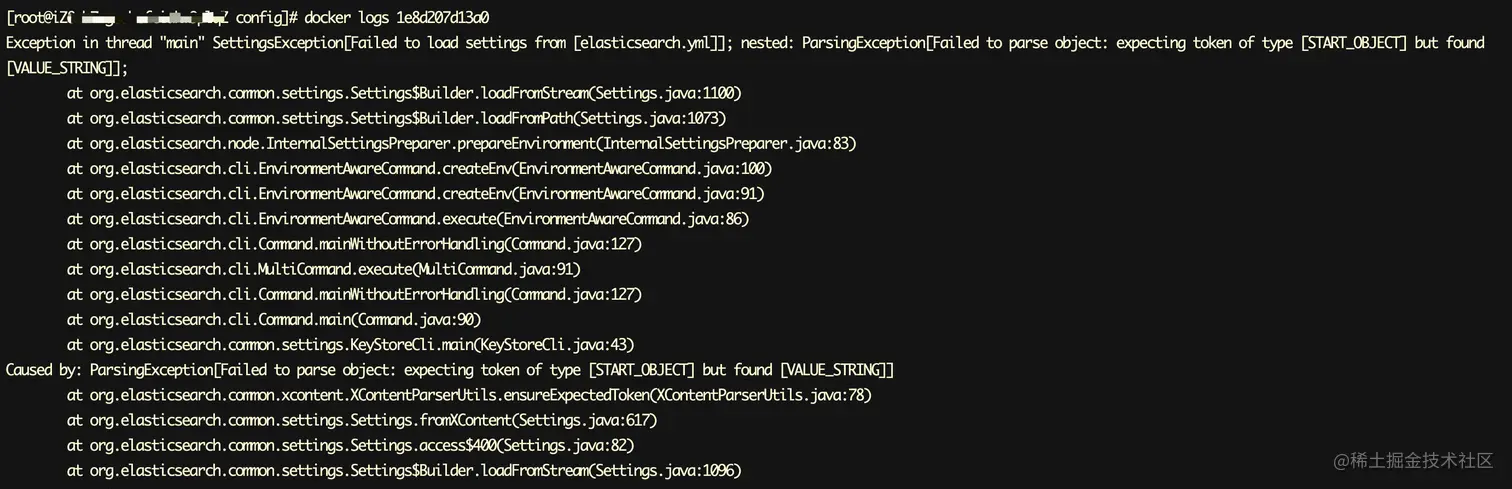Click the loadFromPath Settings.java:1073 line
The image size is (1512, 489).
coord(396,119)
